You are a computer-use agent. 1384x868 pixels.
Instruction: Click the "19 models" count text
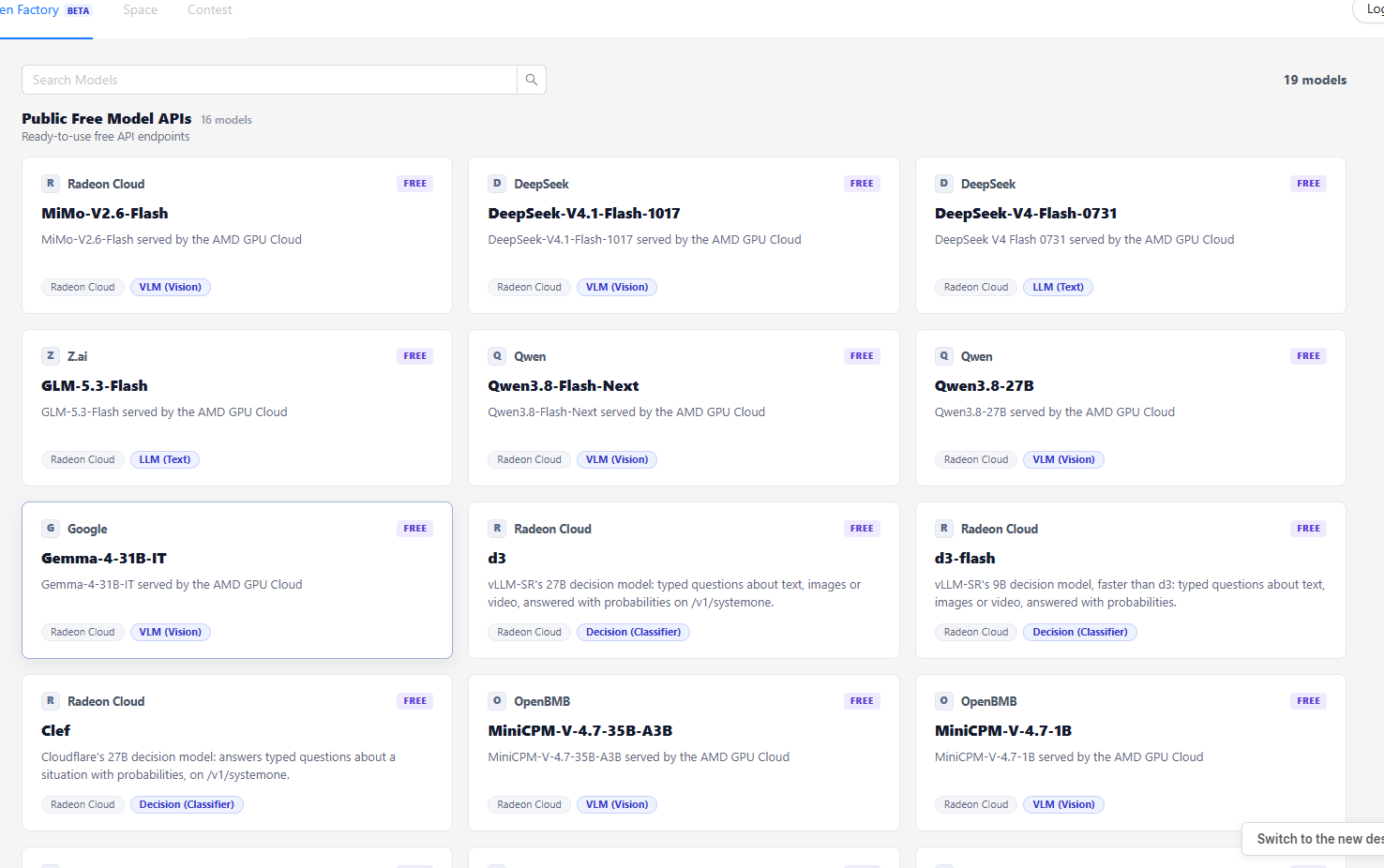tap(1315, 80)
